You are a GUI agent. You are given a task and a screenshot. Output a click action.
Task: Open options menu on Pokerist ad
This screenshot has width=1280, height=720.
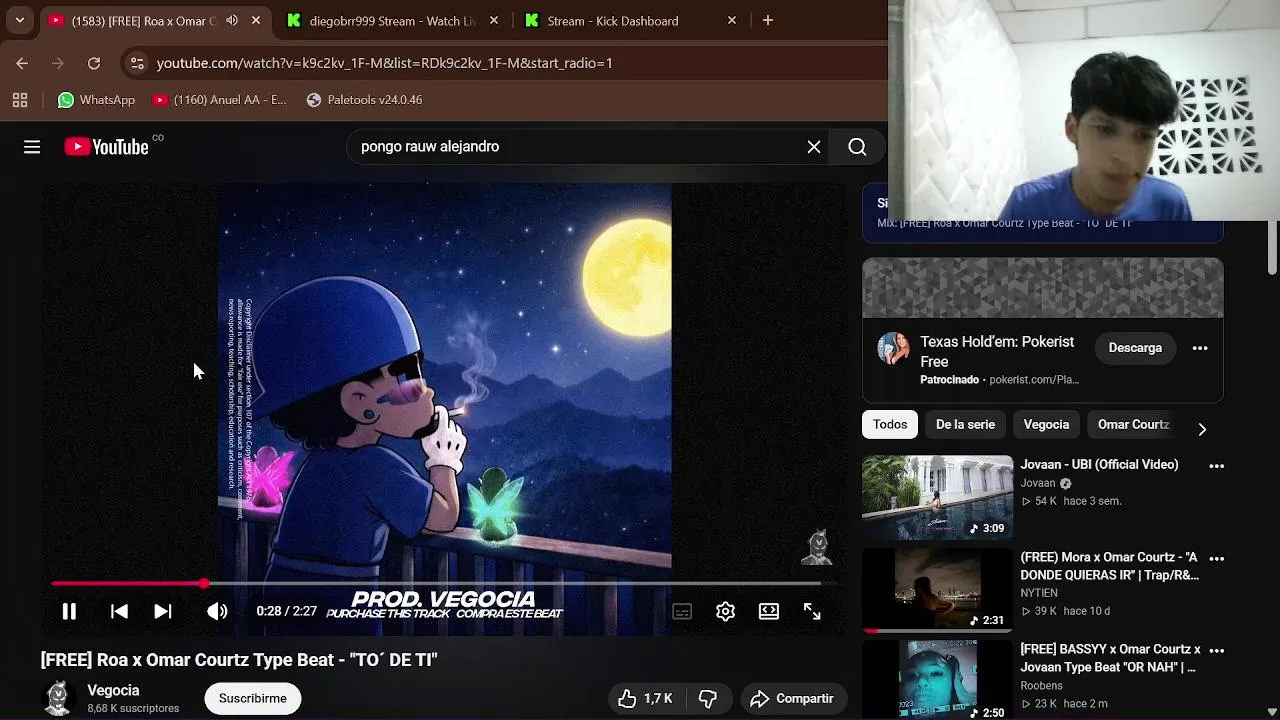(x=1200, y=348)
